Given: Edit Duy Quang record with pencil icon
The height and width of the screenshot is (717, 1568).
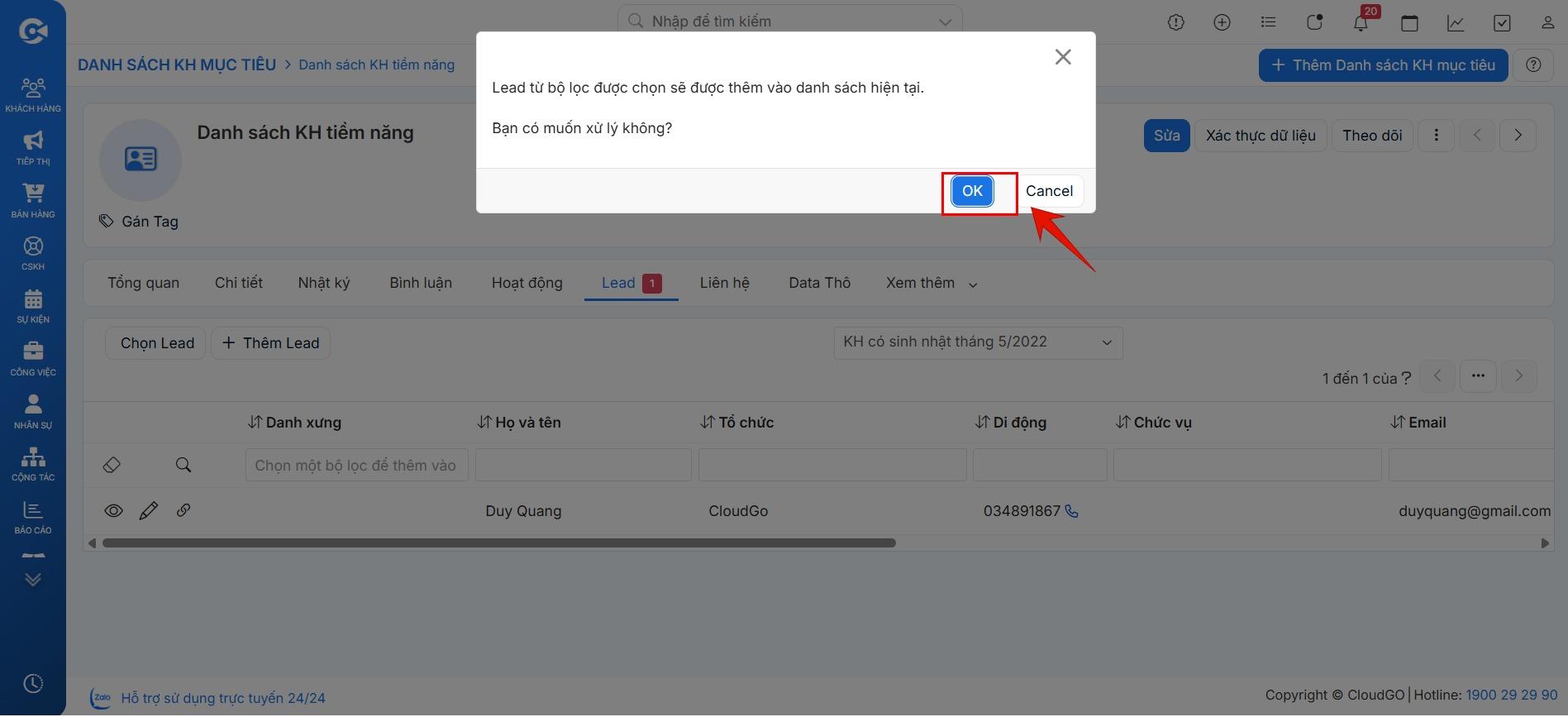Looking at the screenshot, I should pos(149,511).
